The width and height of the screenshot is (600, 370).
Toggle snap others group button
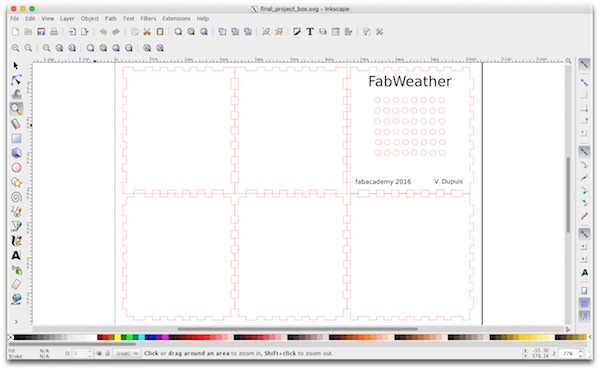(x=584, y=233)
